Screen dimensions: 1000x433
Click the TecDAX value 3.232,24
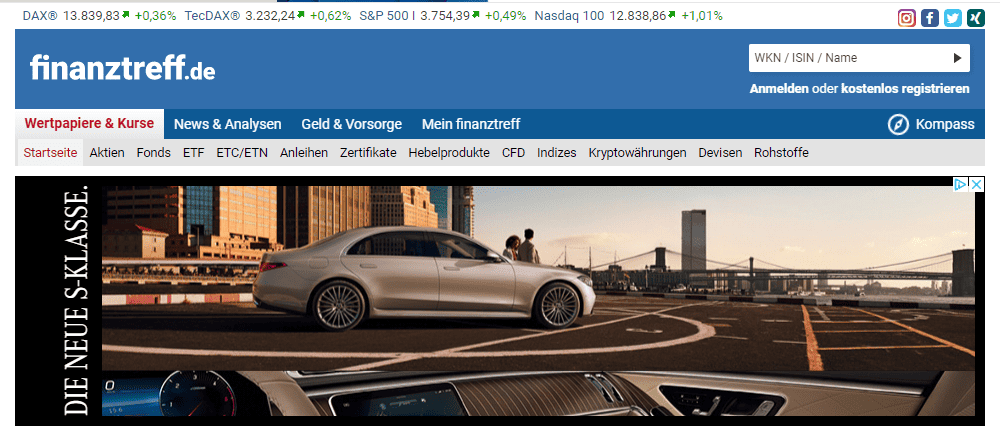[x=270, y=16]
